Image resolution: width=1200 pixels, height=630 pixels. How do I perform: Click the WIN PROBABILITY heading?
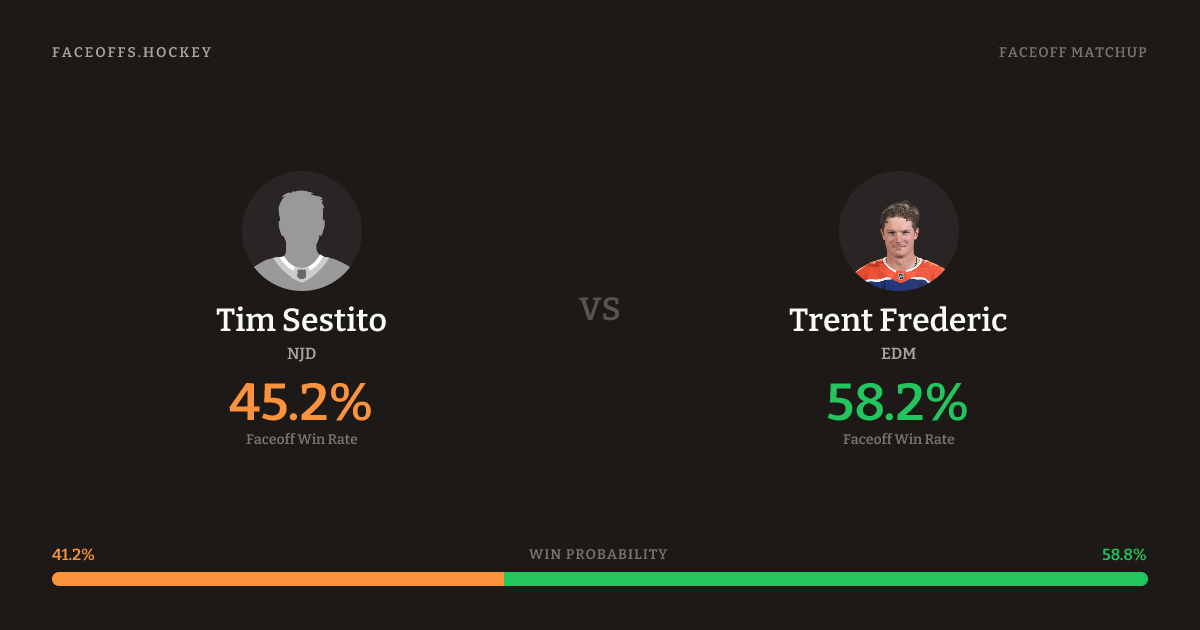598,554
